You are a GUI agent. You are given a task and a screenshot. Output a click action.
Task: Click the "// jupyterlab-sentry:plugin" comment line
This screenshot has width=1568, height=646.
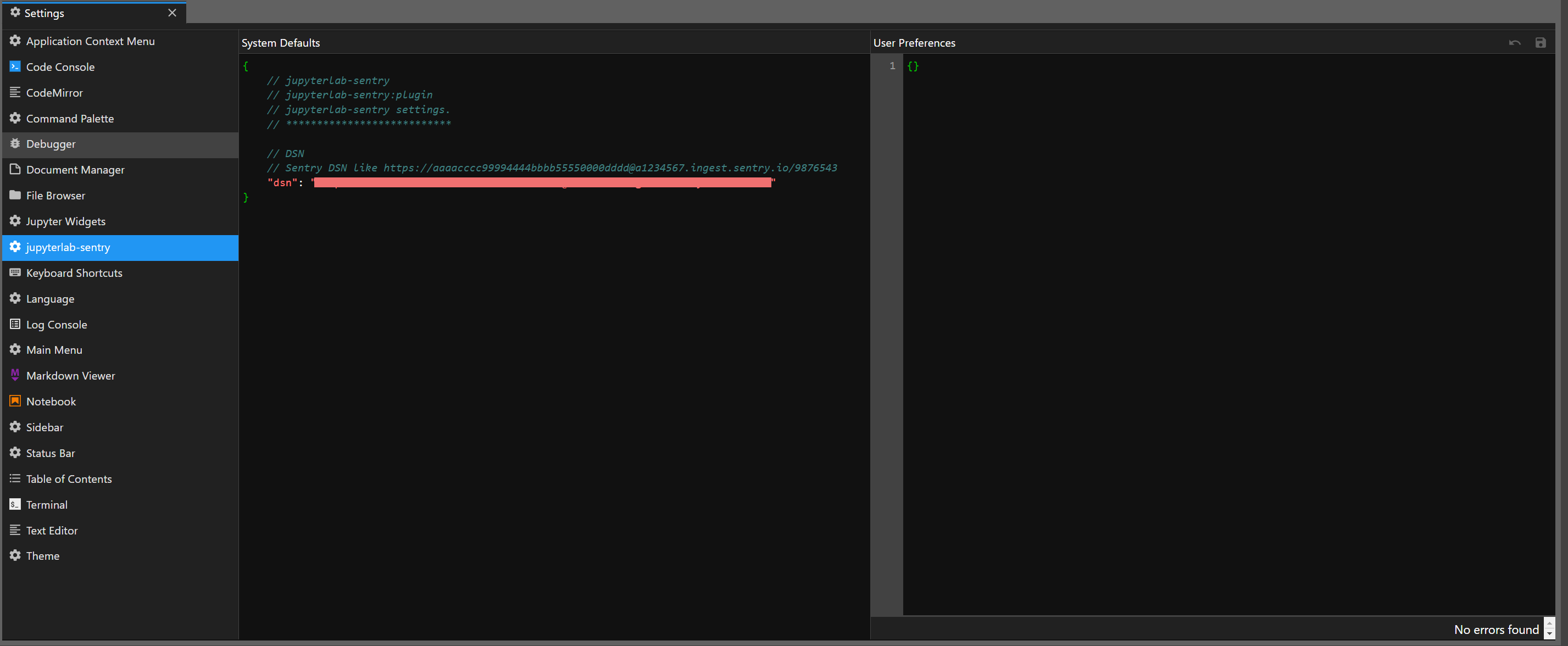click(350, 95)
